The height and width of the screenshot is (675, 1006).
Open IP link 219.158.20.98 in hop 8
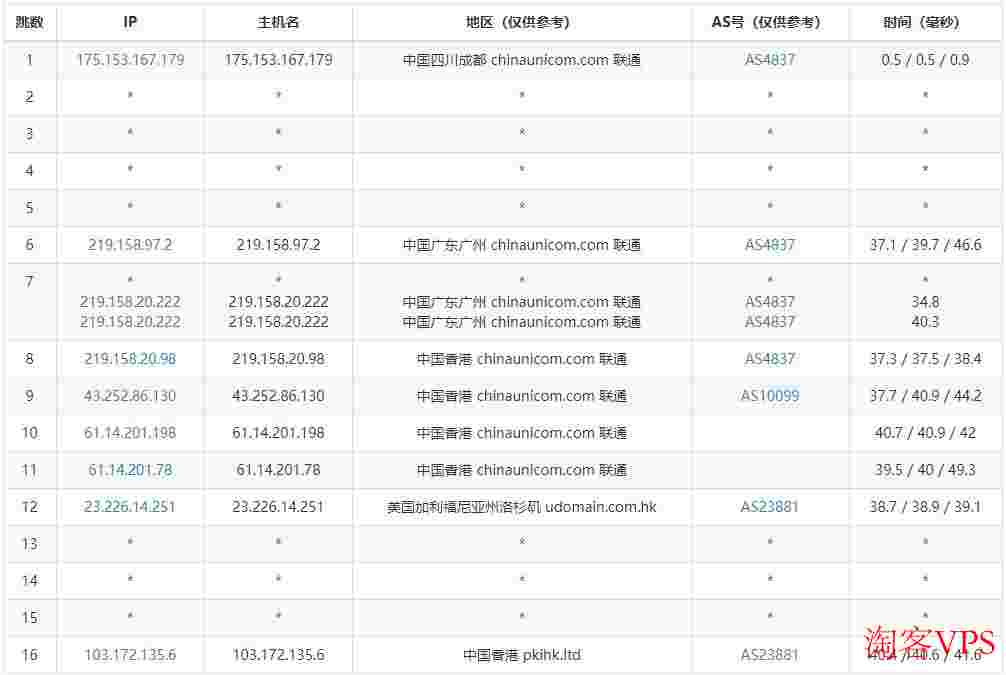pyautogui.click(x=130, y=359)
